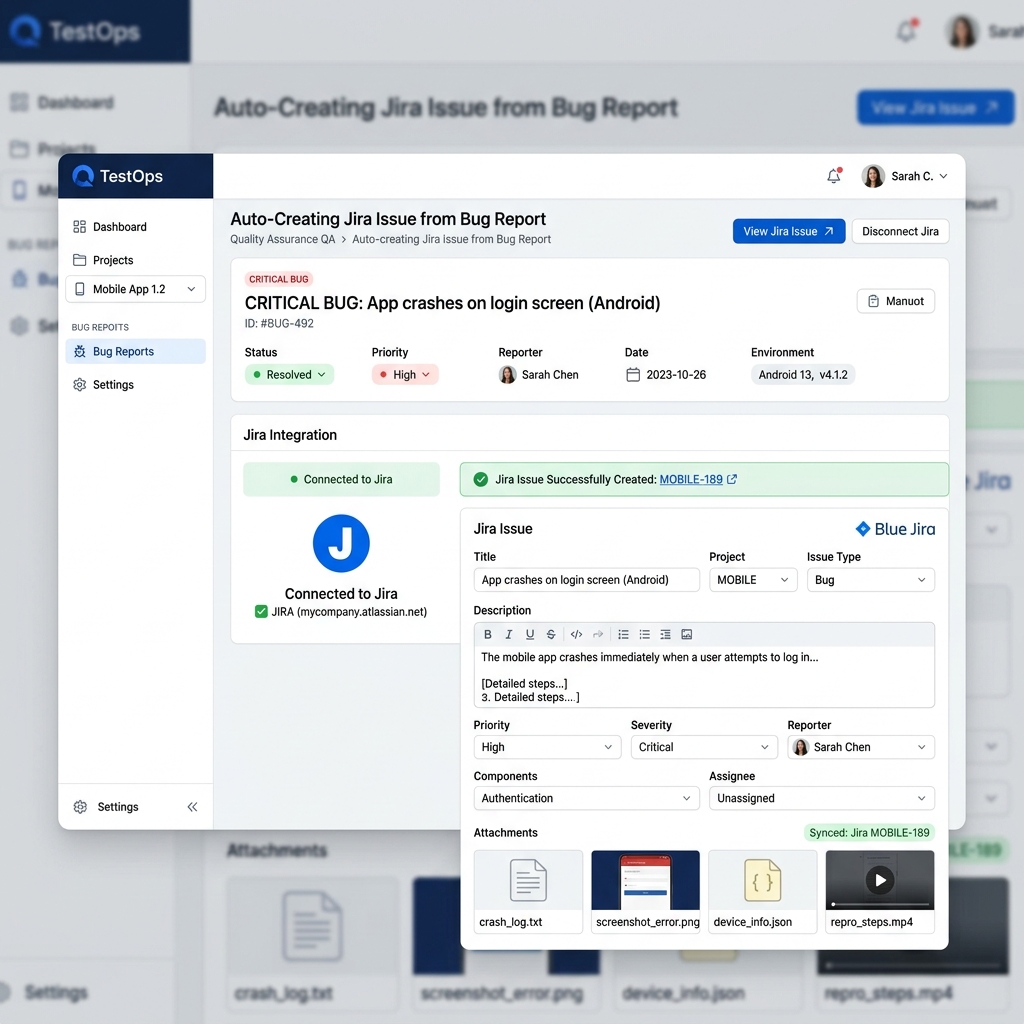
Task: Click the Manuot button
Action: coord(895,301)
